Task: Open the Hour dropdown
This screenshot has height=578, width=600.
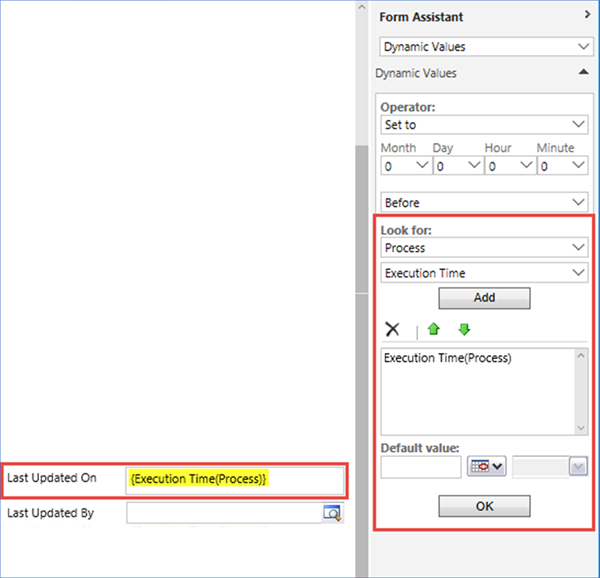Action: pyautogui.click(x=509, y=167)
